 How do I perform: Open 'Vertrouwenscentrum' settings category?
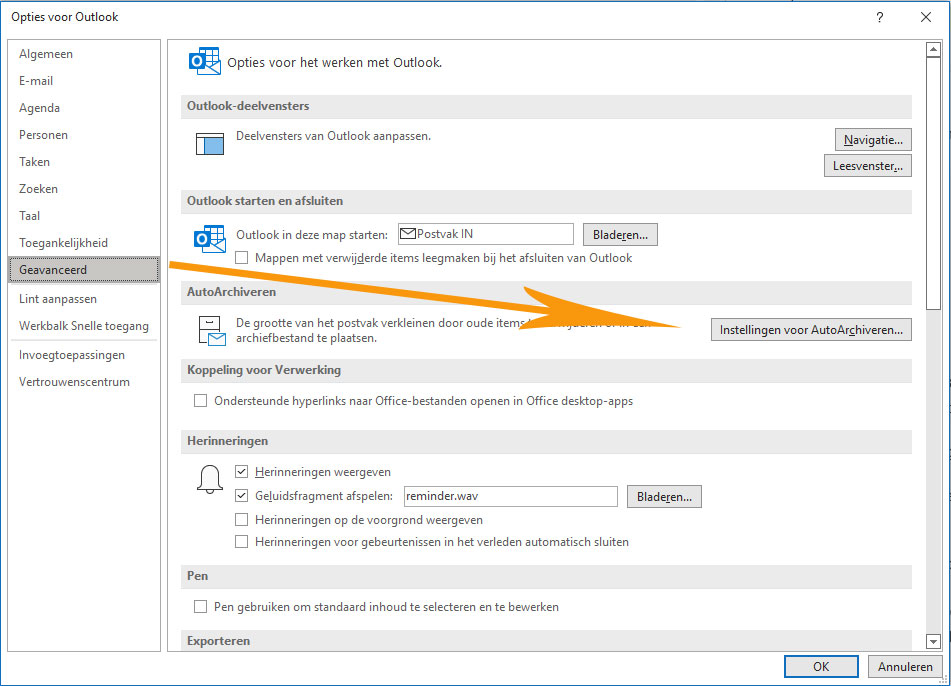pyautogui.click(x=74, y=382)
